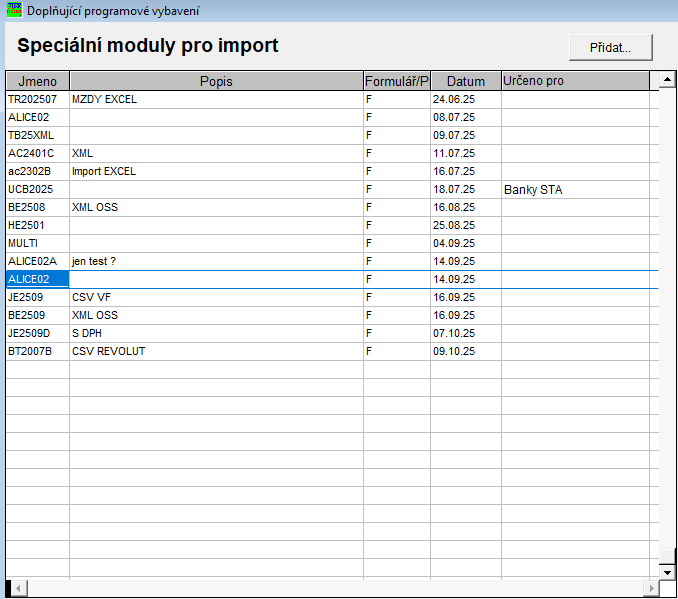Viewport: 678px width, 599px height.
Task: Click the date in the JE2509 row
Action: [x=466, y=298]
